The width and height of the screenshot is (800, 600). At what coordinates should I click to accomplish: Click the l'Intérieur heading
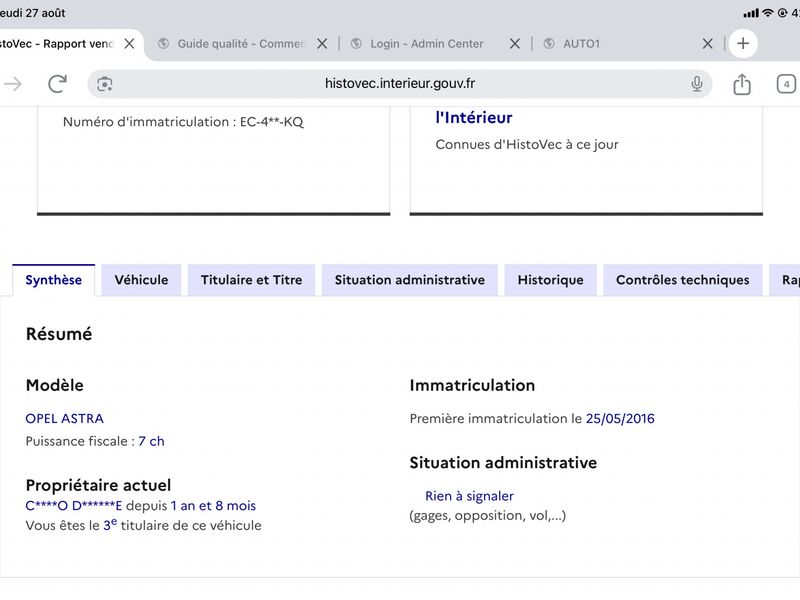click(x=474, y=118)
